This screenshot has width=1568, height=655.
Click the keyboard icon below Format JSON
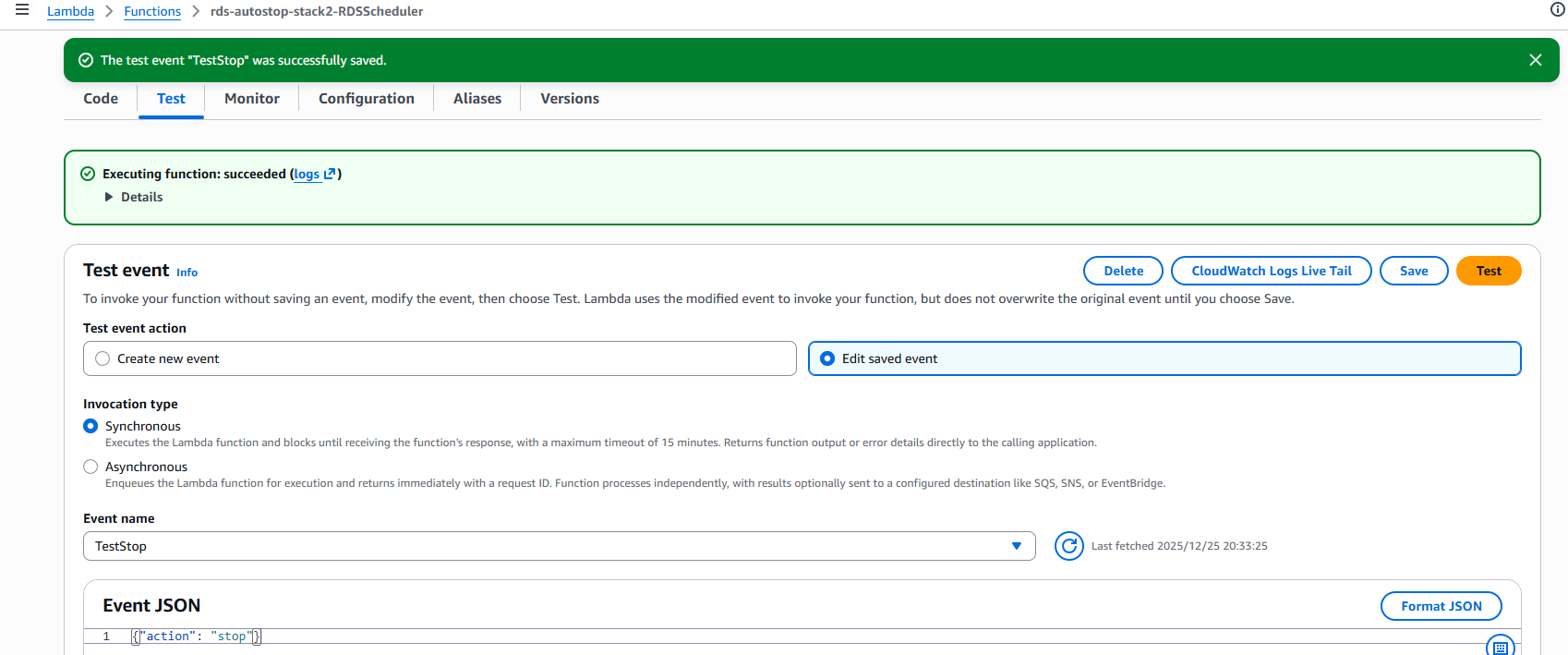click(x=1501, y=648)
